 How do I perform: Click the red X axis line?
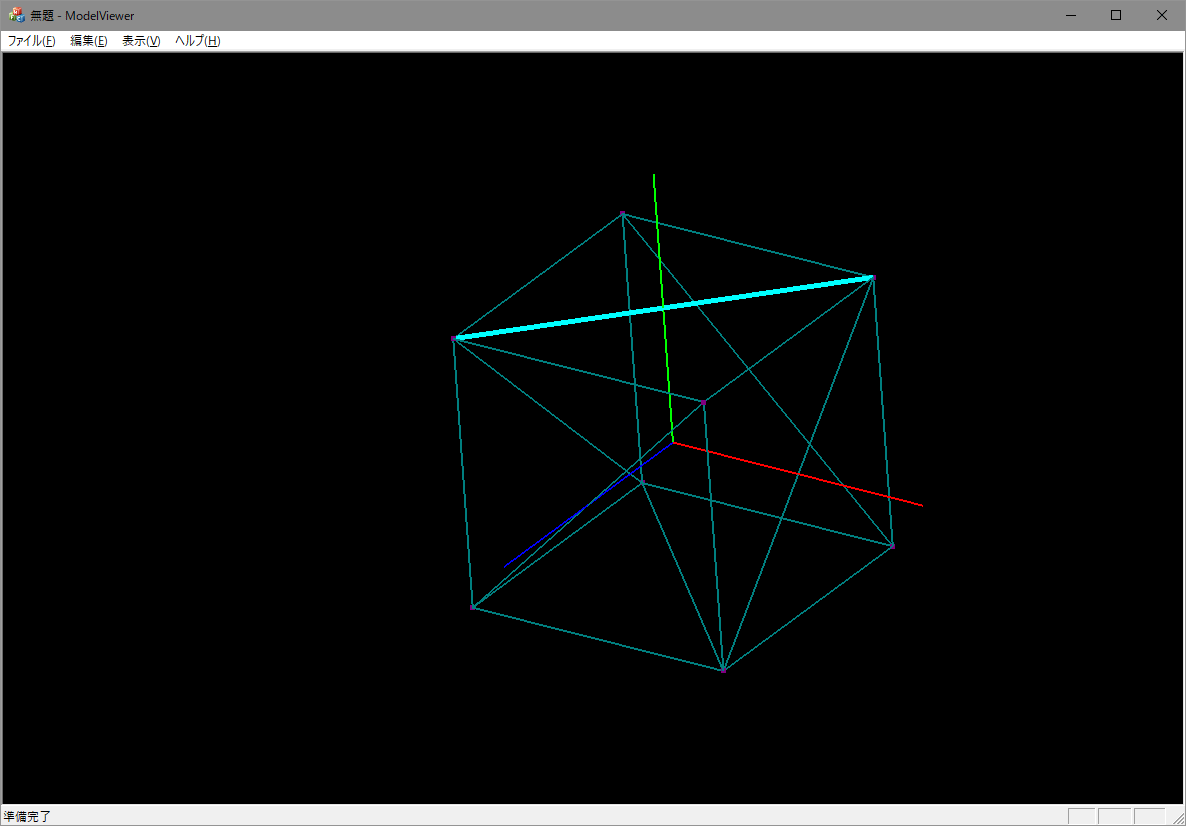(x=798, y=474)
